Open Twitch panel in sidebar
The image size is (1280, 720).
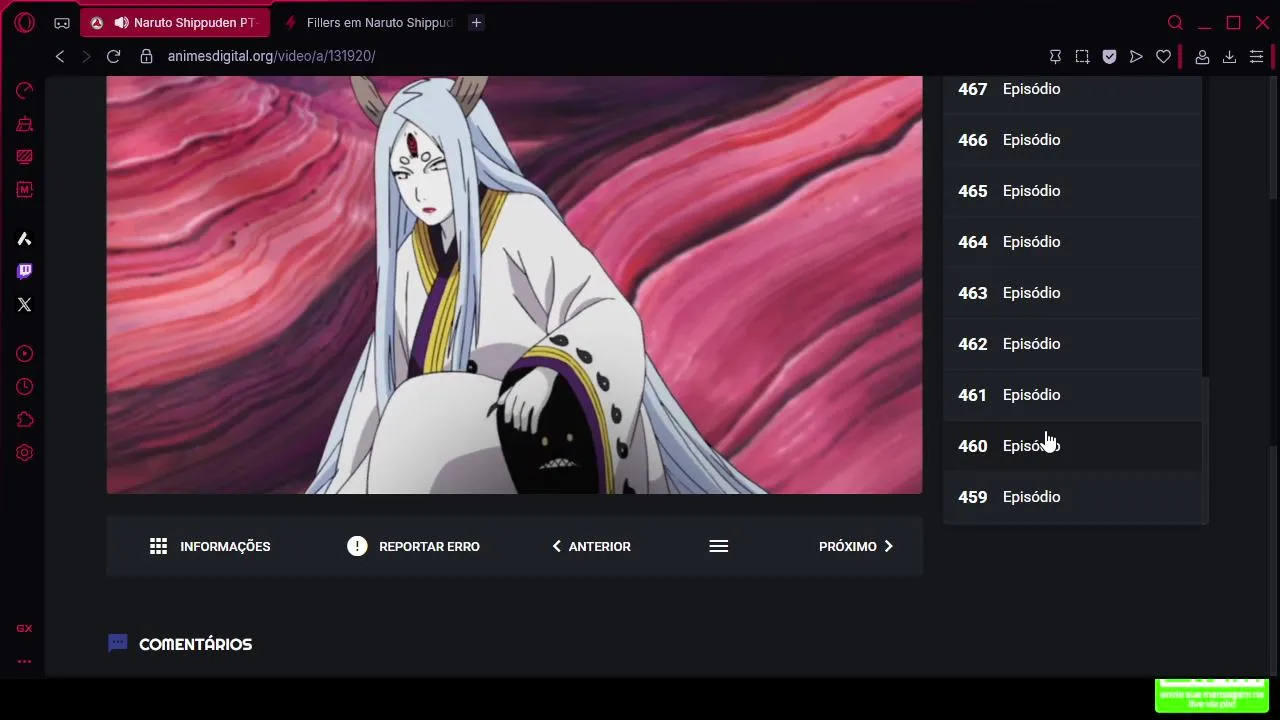coord(25,271)
